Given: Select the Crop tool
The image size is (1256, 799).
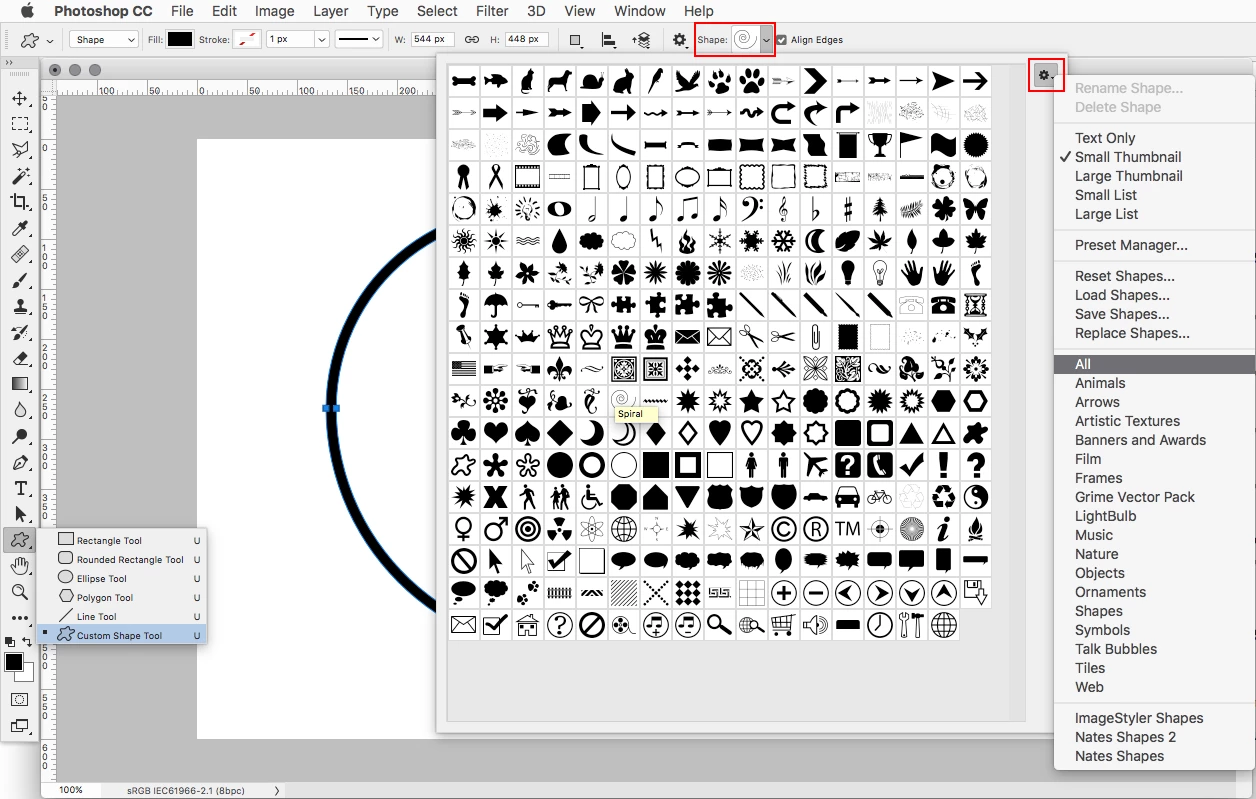Looking at the screenshot, I should [x=20, y=202].
